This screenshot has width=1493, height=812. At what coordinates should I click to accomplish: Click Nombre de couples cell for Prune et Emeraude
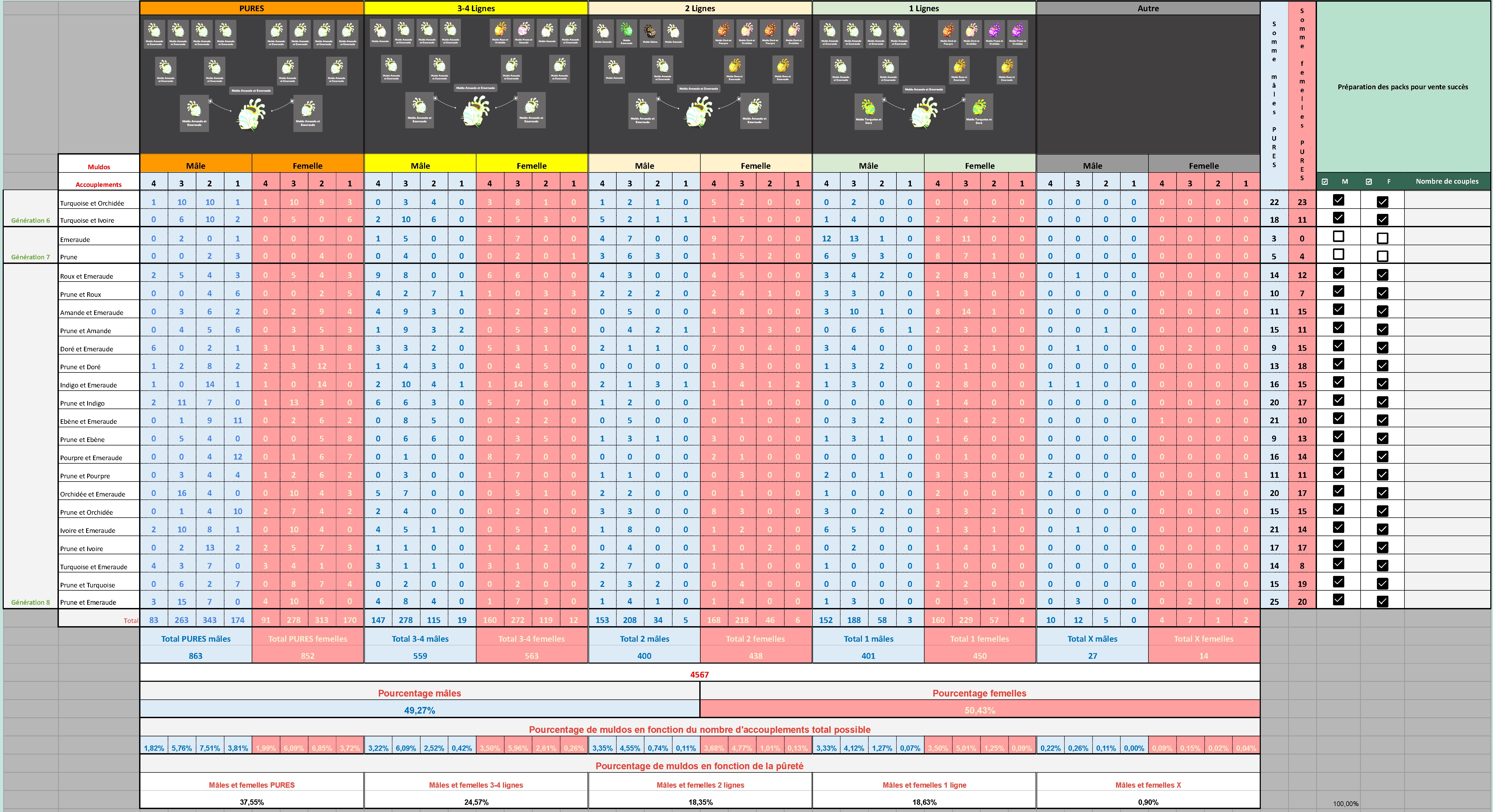pyautogui.click(x=1447, y=599)
